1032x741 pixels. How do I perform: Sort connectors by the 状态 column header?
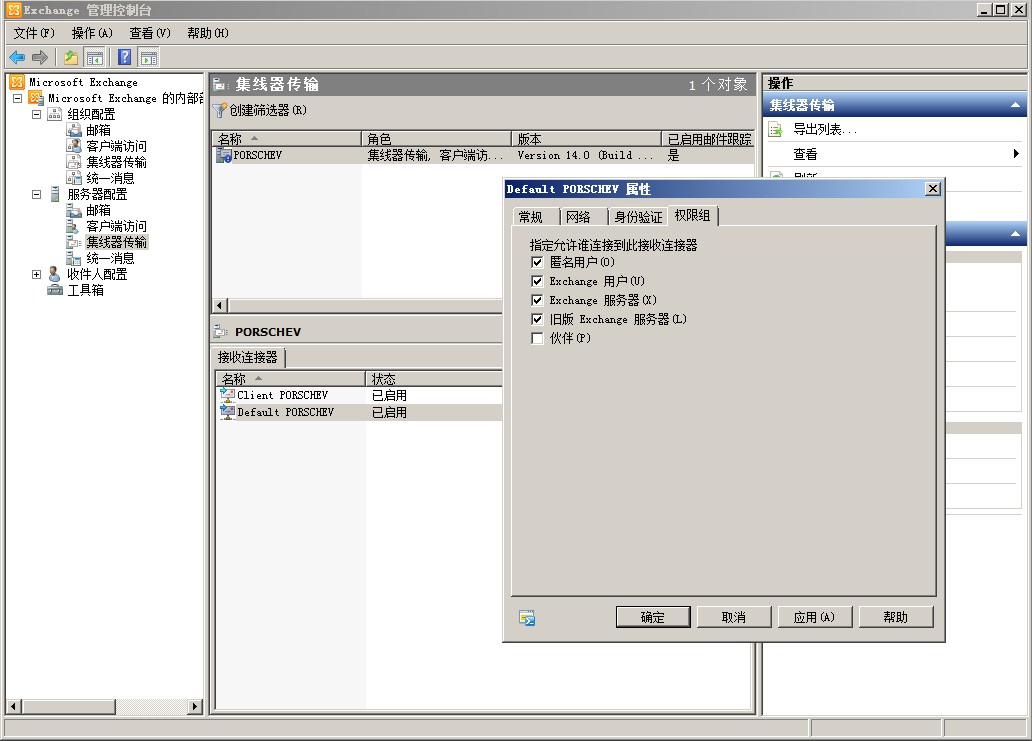[434, 379]
